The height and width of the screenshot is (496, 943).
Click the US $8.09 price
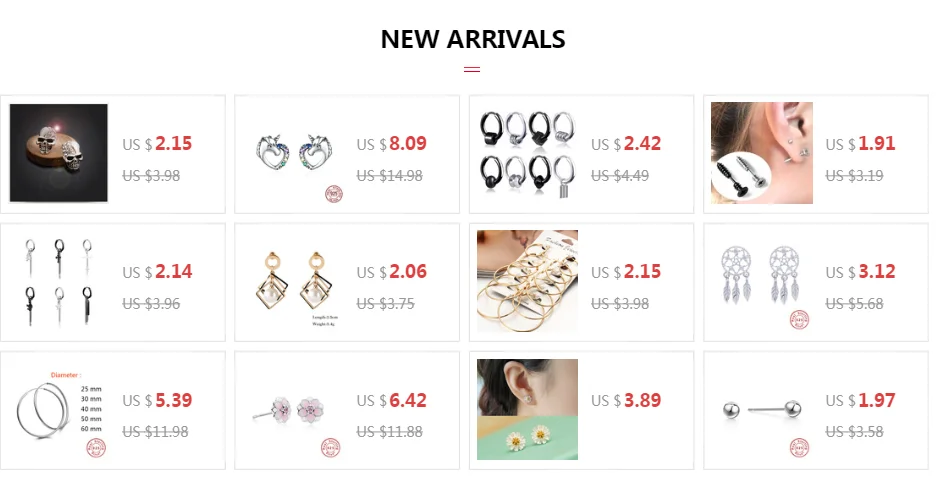392,144
